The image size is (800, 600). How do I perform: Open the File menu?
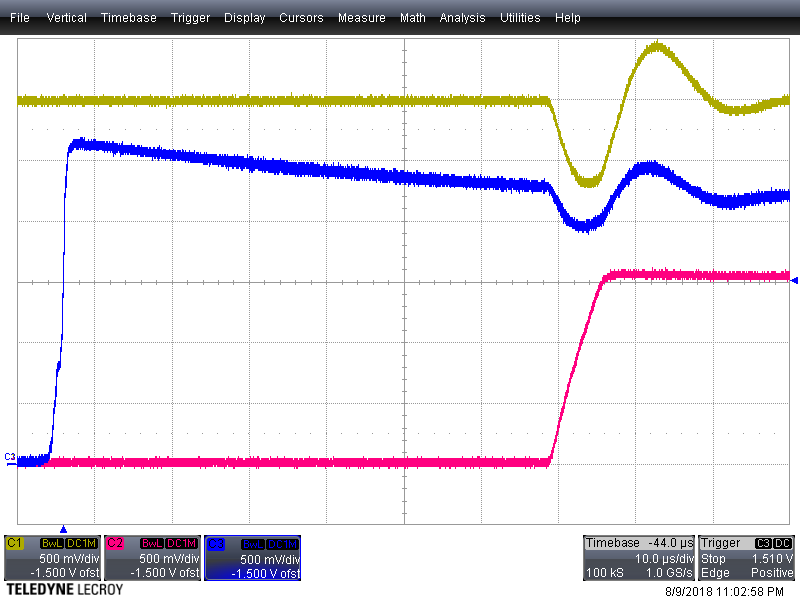(19, 18)
